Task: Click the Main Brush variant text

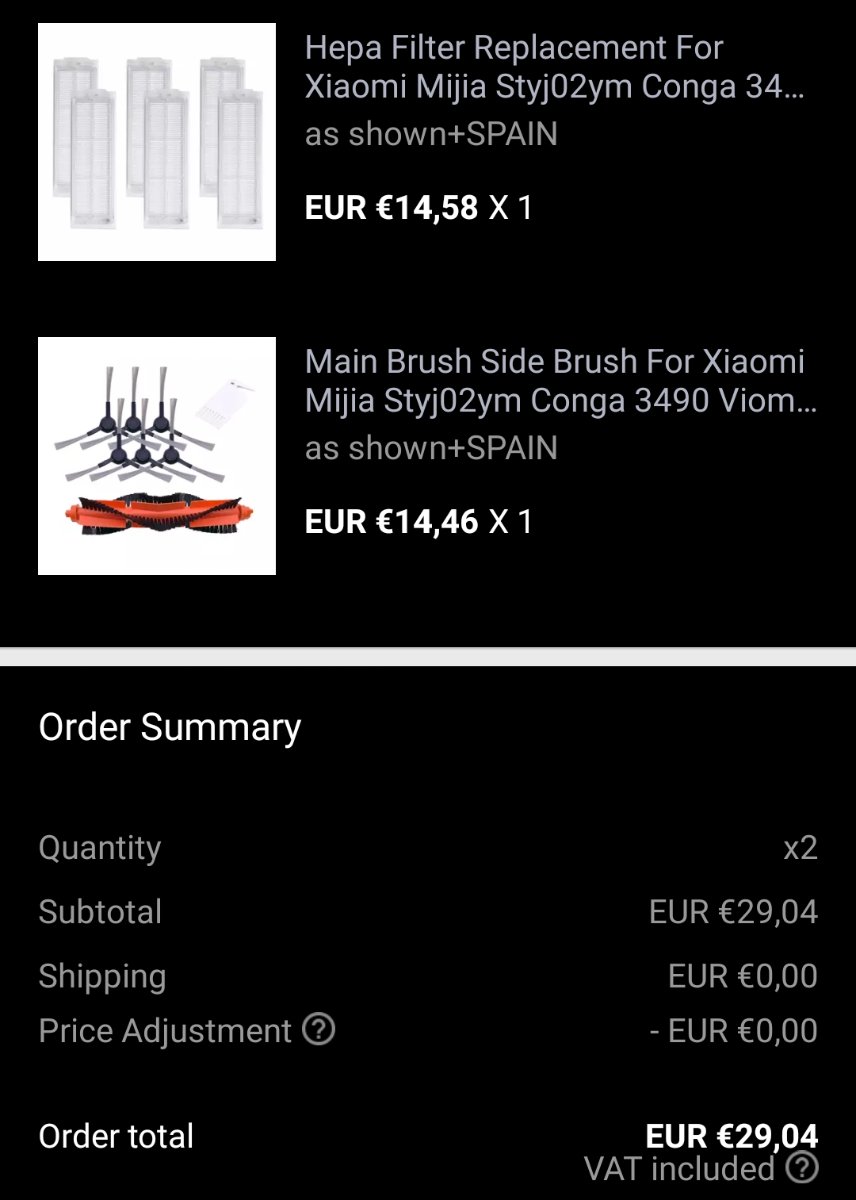Action: coord(431,448)
